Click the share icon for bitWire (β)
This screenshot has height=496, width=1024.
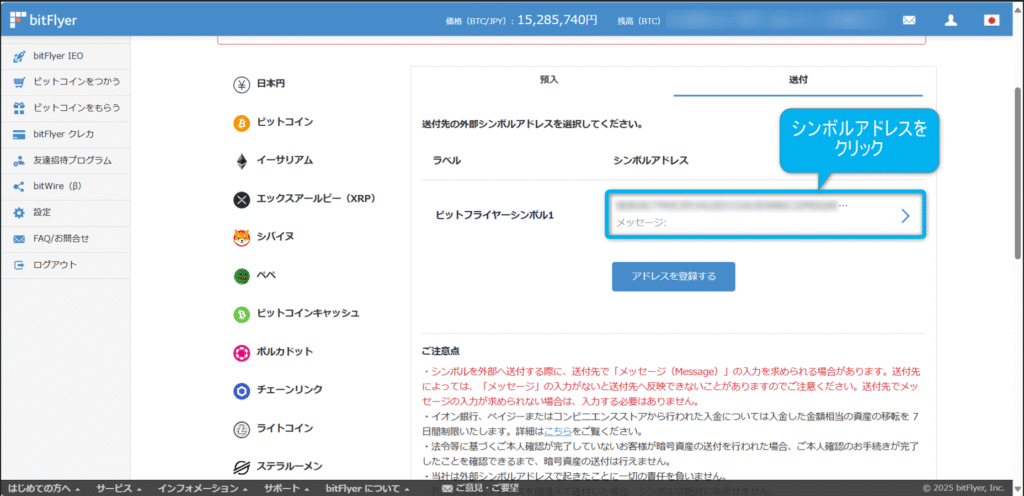(x=19, y=187)
